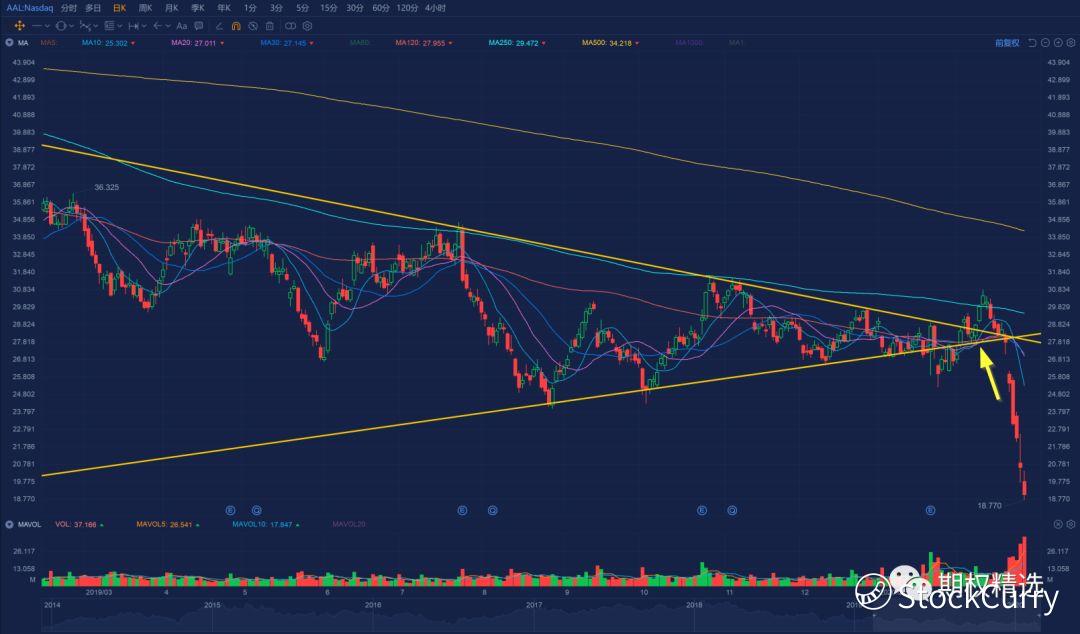1080x634 pixels.
Task: Click the 2016 marker on the timeline navigator
Action: (373, 605)
